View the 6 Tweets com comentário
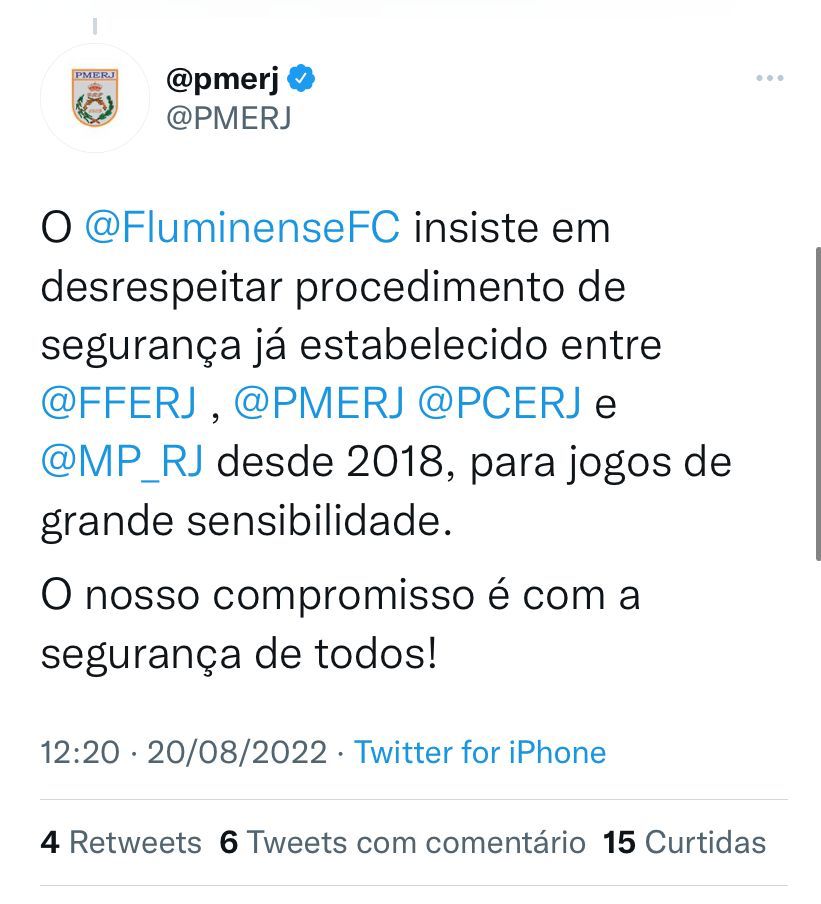Screen dimensions: 821x904 tap(402, 842)
